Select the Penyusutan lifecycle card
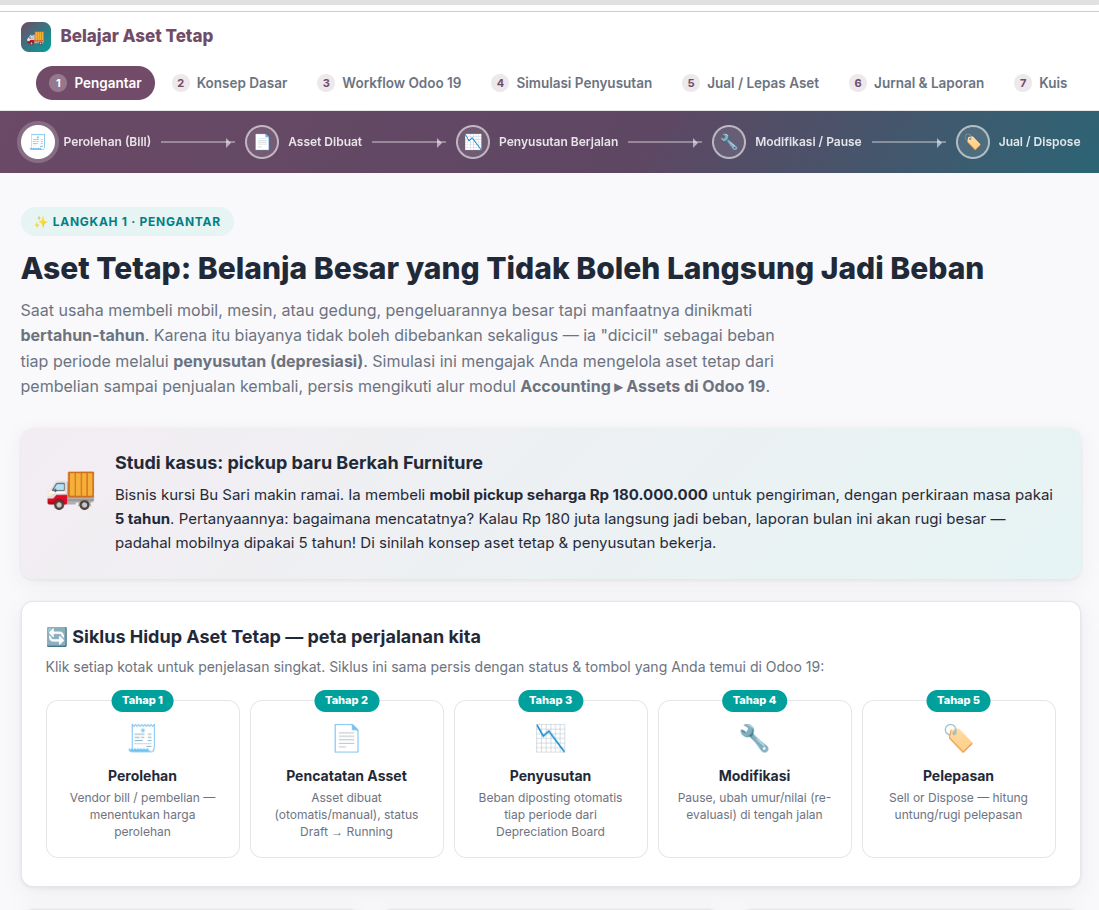This screenshot has height=910, width=1099. 551,779
